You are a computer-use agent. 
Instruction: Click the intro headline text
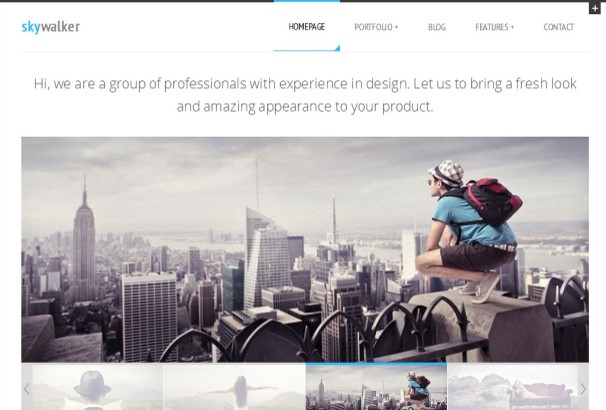305,95
